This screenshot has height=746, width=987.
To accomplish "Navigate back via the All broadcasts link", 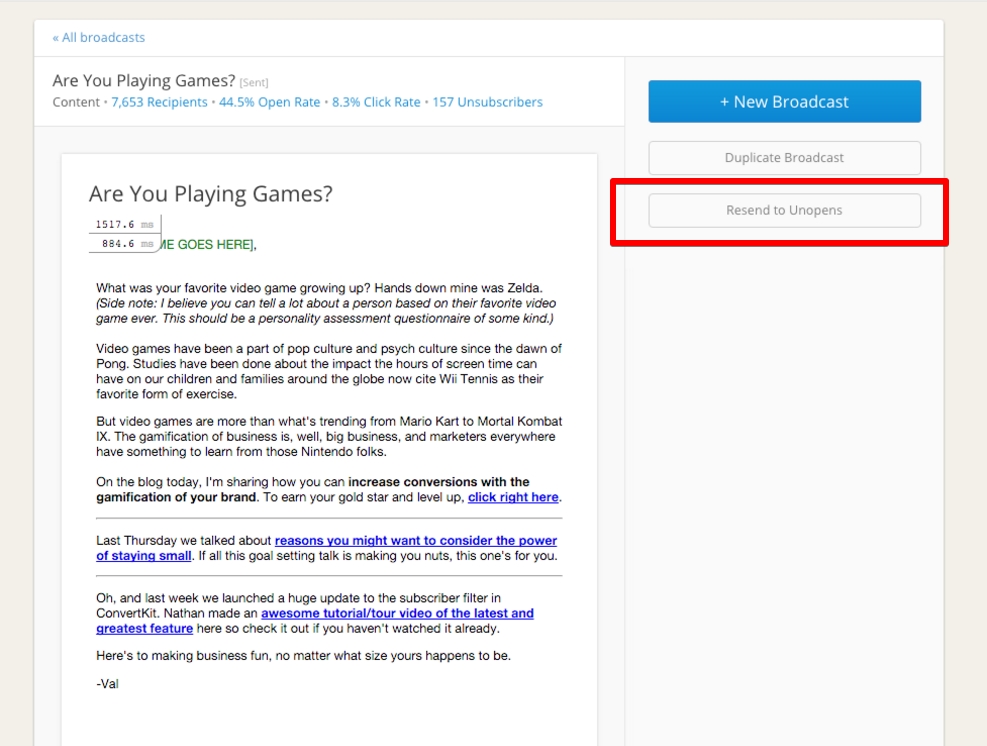I will (97, 37).
